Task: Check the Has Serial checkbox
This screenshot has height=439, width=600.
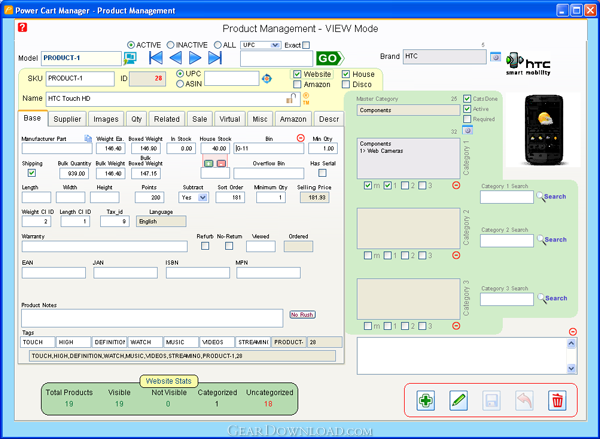Action: click(x=323, y=173)
